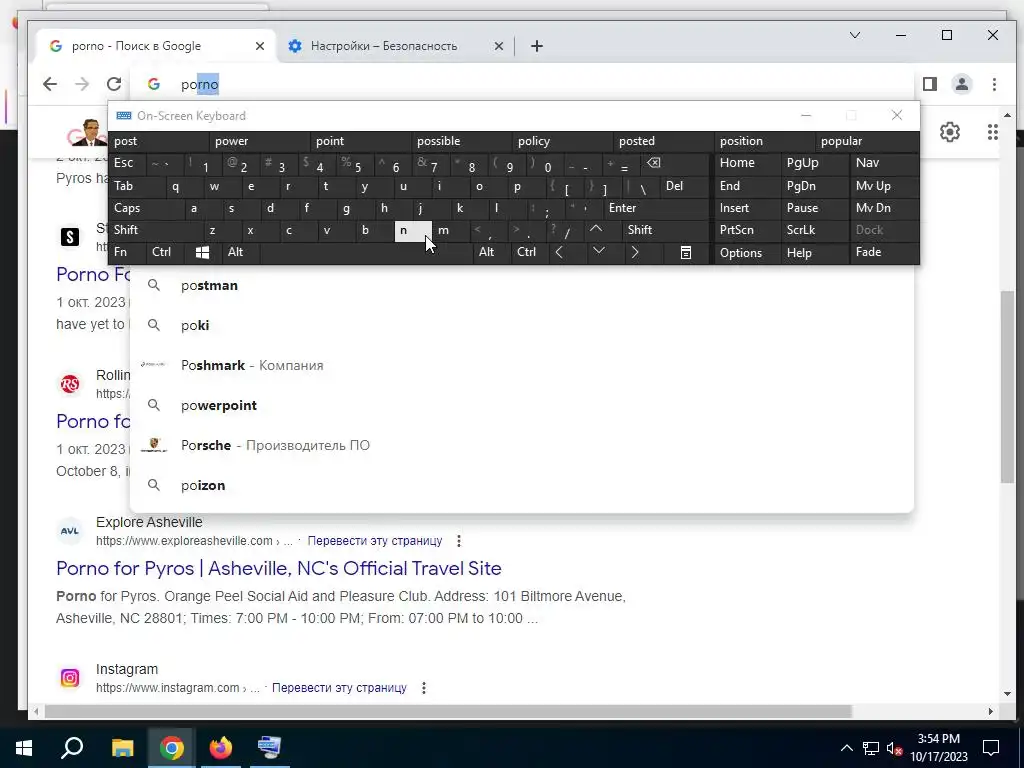Click the PrtScn key on keyboard
The height and width of the screenshot is (768, 1024).
pyautogui.click(x=747, y=230)
